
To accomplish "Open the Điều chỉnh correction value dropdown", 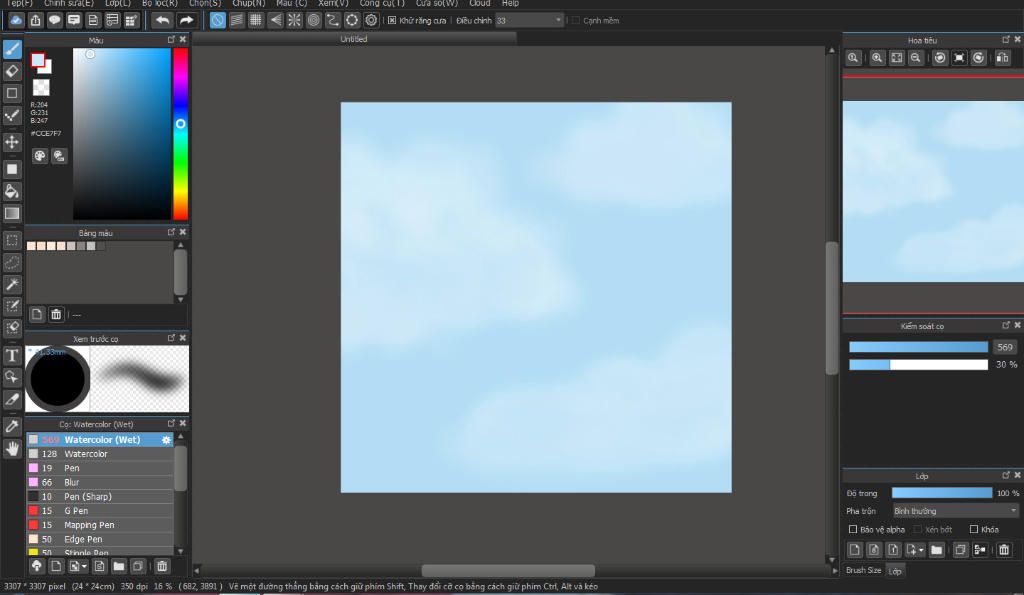I will [x=529, y=20].
